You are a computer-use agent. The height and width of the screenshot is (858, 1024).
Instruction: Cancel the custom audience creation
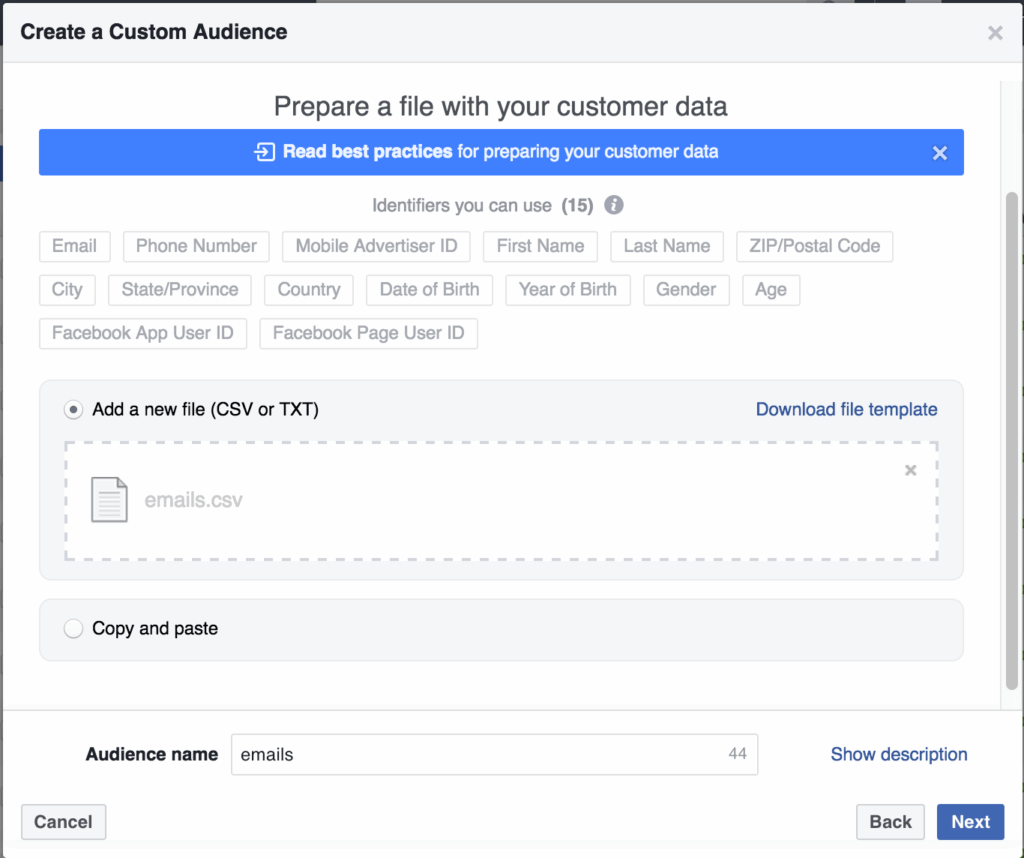pyautogui.click(x=63, y=822)
